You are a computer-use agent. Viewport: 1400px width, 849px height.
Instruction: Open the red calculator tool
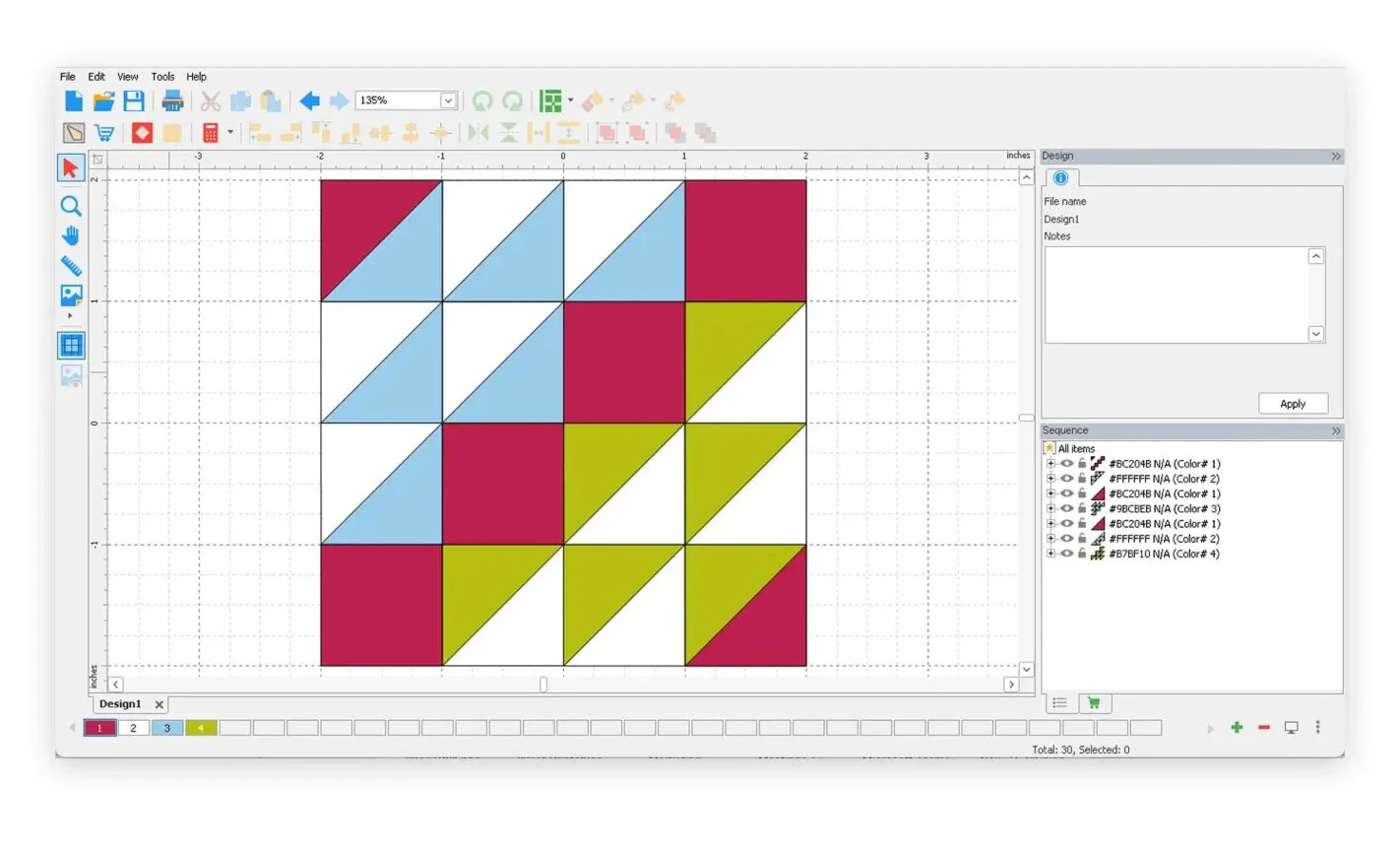pyautogui.click(x=210, y=132)
